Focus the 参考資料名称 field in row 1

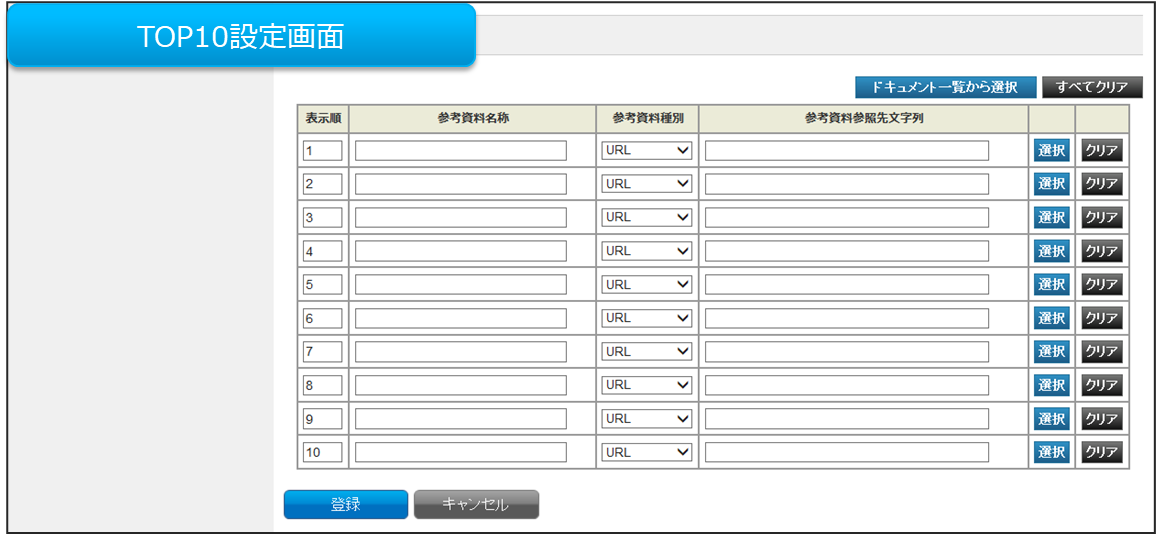(x=460, y=151)
